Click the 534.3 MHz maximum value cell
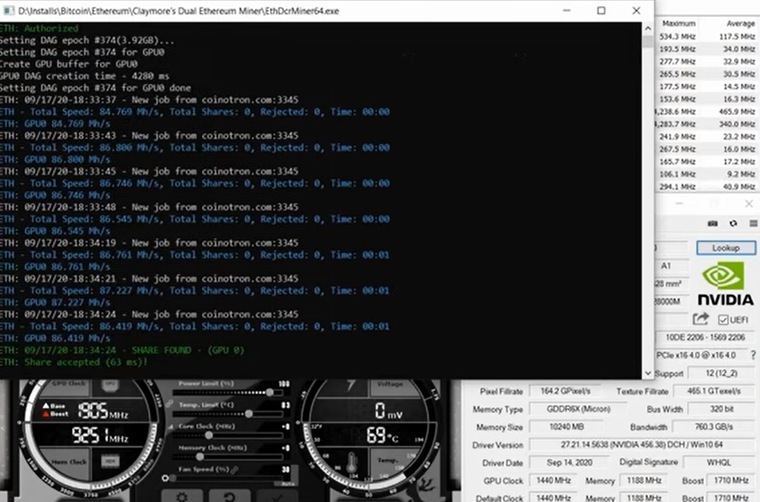The width and height of the screenshot is (760, 502). (x=677, y=36)
